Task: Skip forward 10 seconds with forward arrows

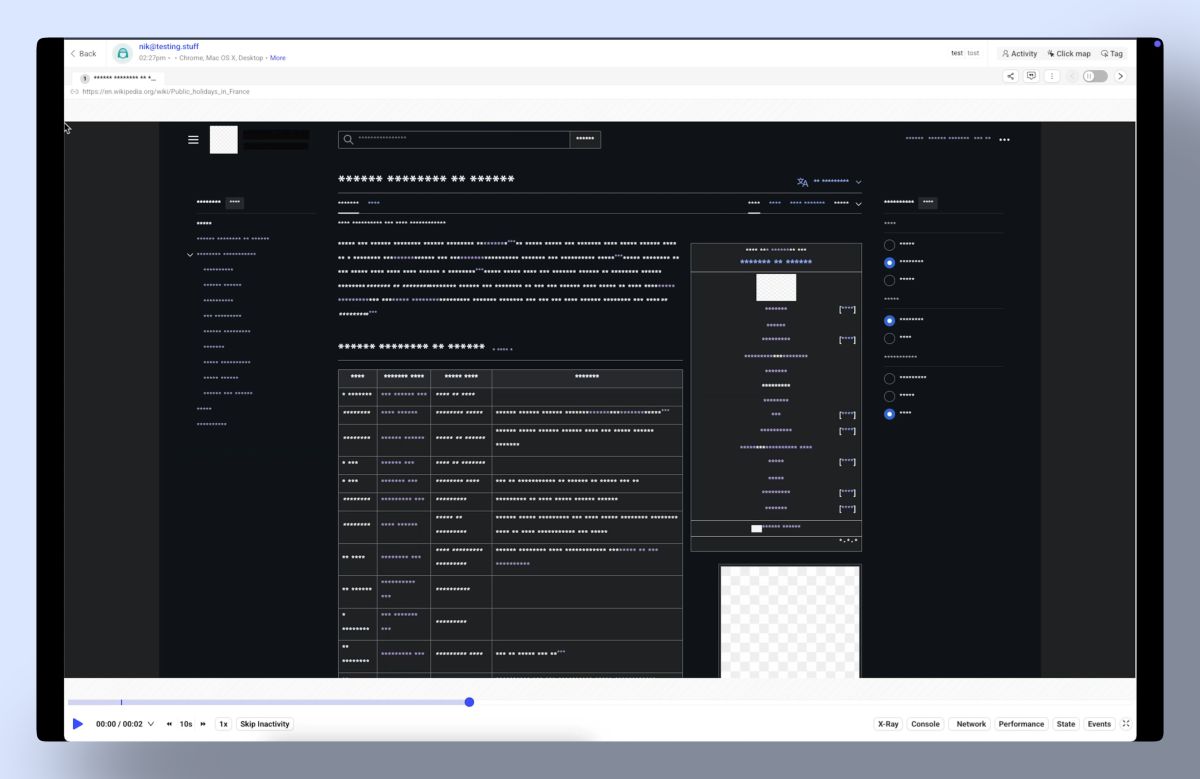Action: (x=203, y=724)
